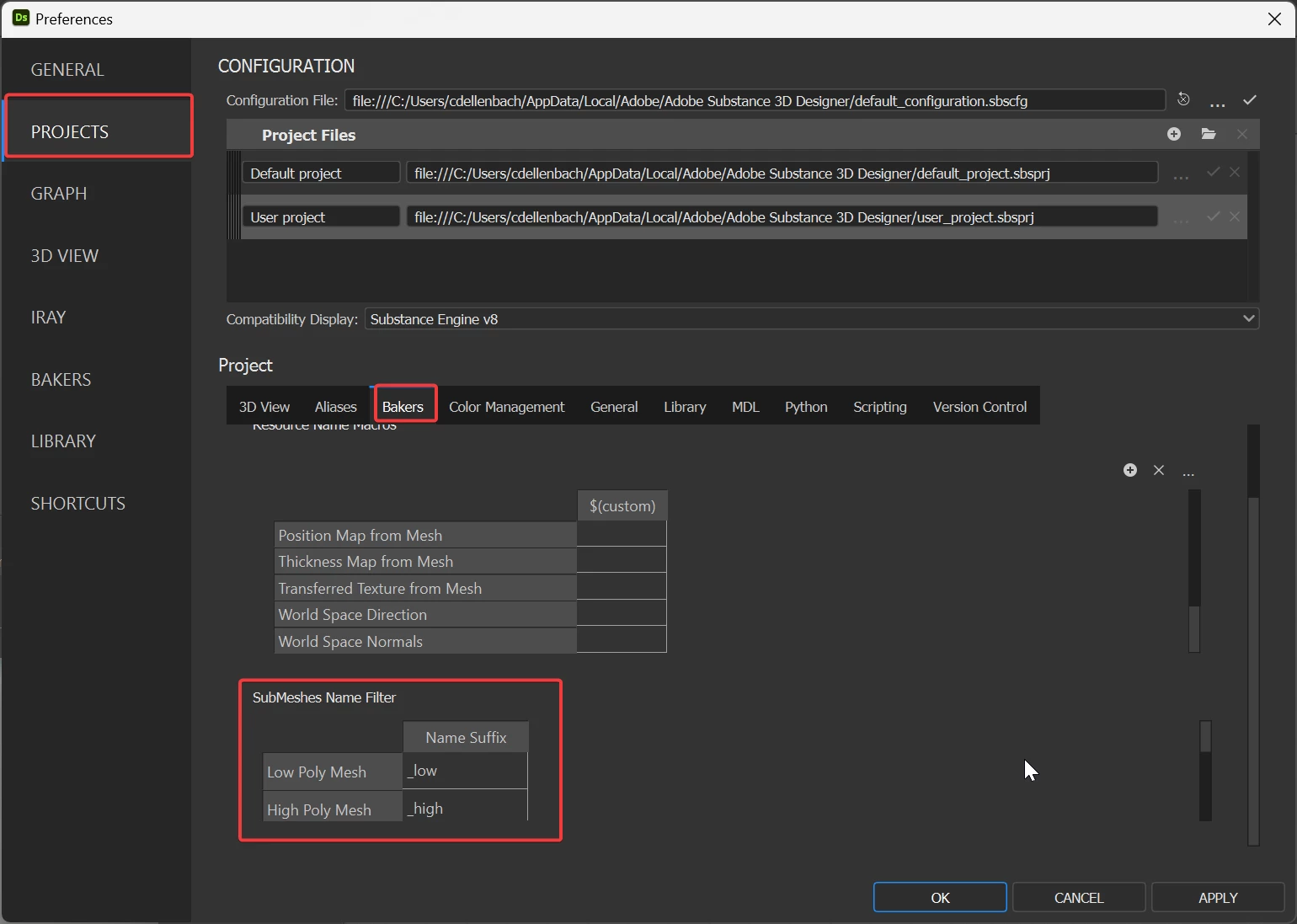Viewport: 1297px width, 924px height.
Task: Confirm configuration file with checkmark icon
Action: tap(1250, 100)
